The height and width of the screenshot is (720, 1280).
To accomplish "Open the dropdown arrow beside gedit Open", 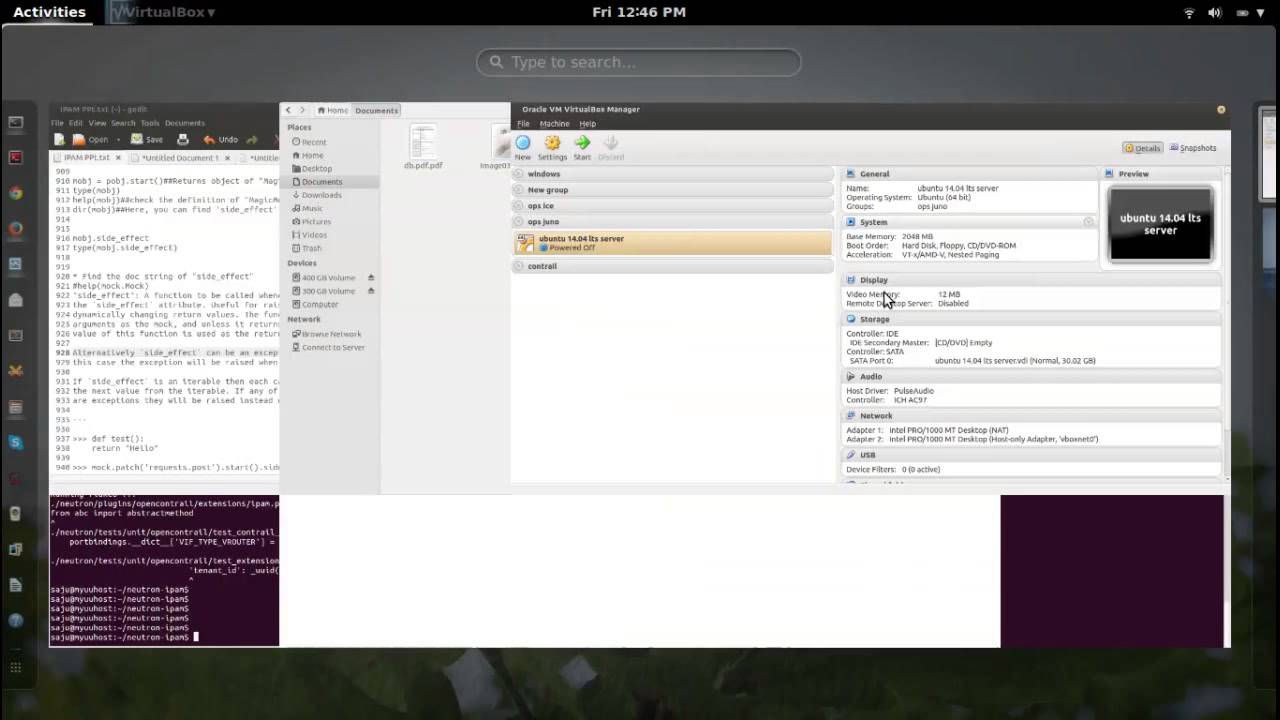I will (x=118, y=140).
